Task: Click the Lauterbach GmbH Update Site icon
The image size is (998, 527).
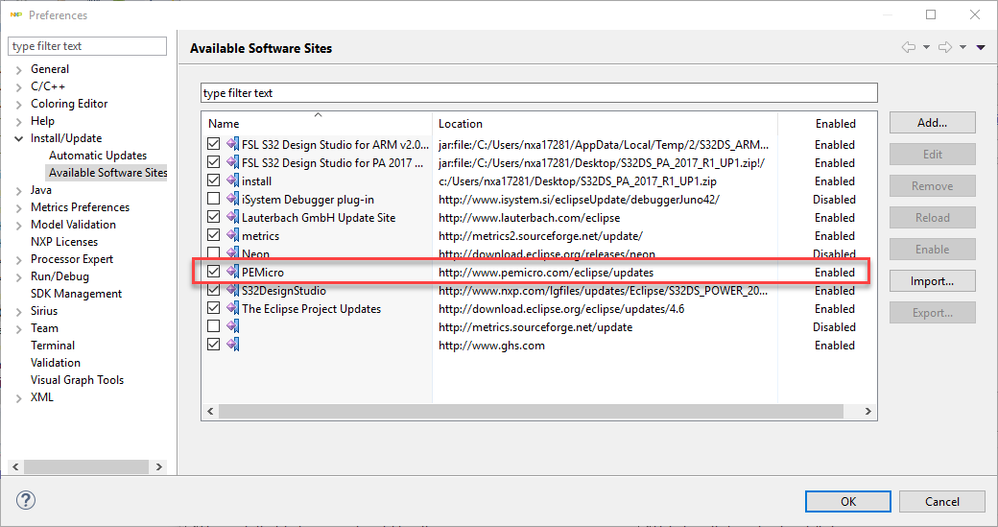Action: coord(232,217)
